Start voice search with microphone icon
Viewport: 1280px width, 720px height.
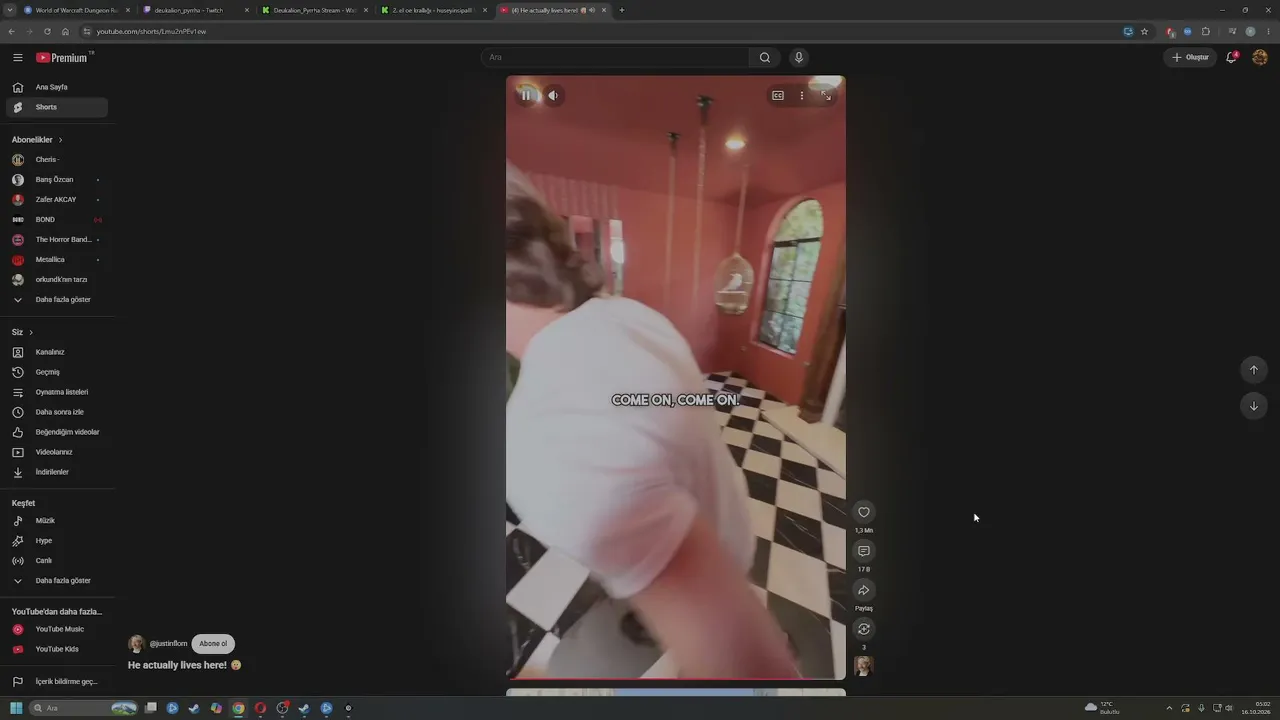pos(798,57)
